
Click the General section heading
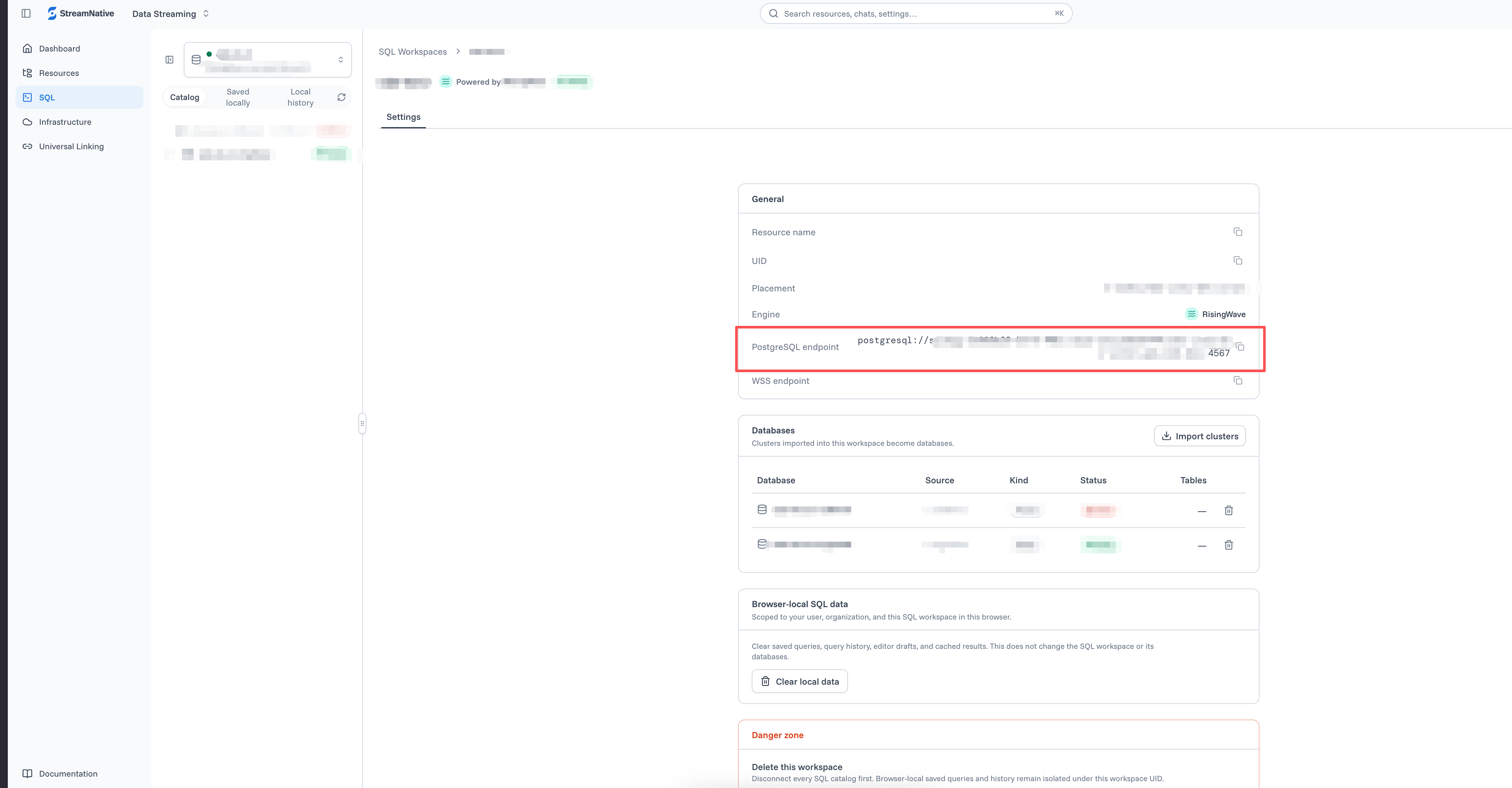point(767,199)
